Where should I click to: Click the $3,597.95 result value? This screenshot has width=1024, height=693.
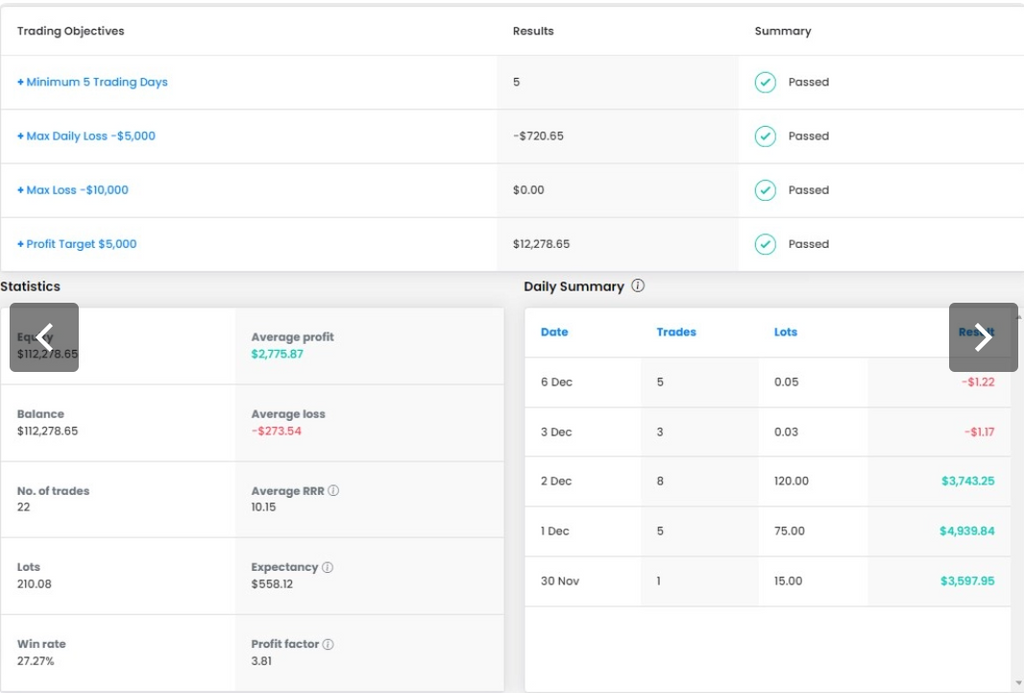(967, 581)
